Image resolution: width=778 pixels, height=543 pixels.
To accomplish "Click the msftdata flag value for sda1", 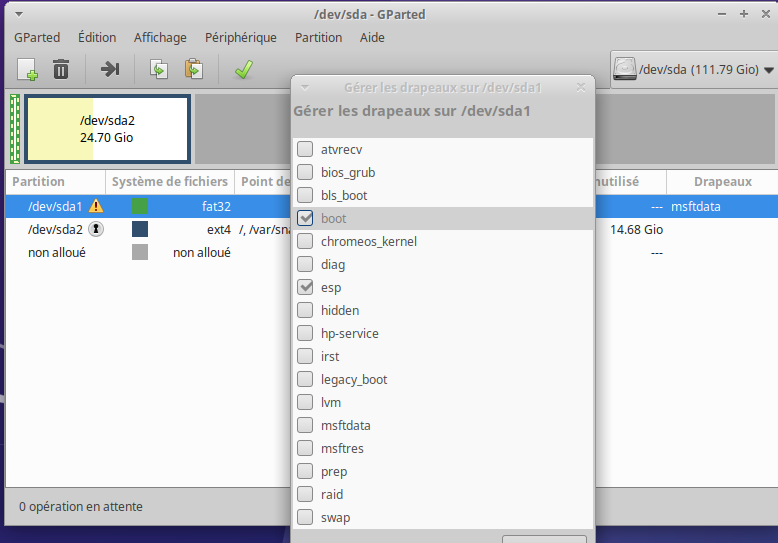I will pyautogui.click(x=696, y=206).
